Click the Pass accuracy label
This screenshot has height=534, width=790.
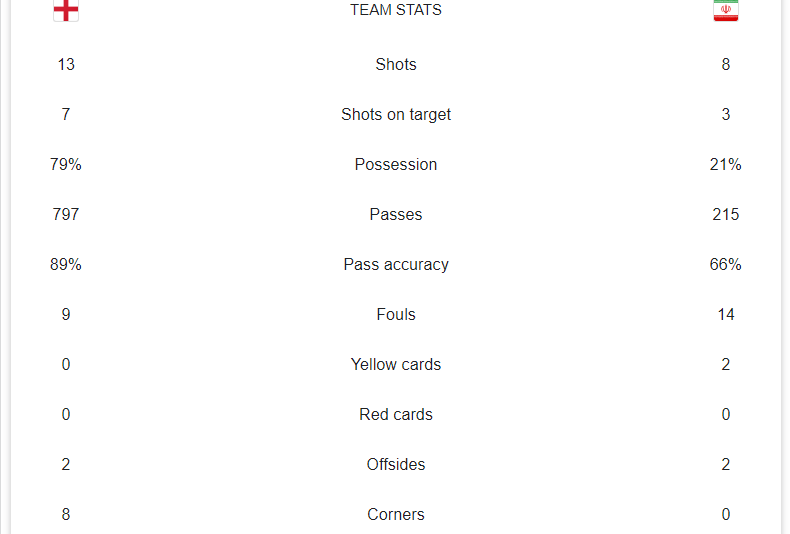click(396, 264)
